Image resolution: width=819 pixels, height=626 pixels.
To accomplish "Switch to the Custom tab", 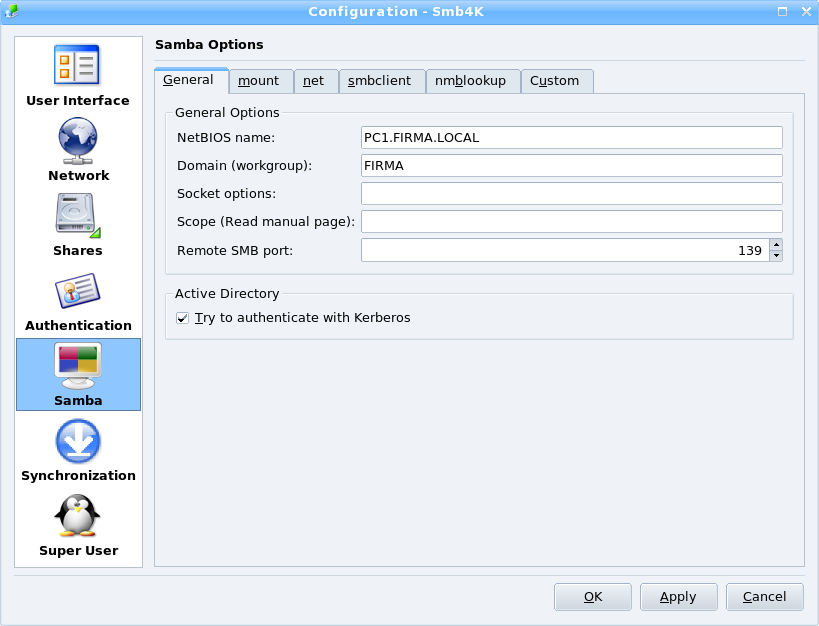I will click(x=557, y=81).
